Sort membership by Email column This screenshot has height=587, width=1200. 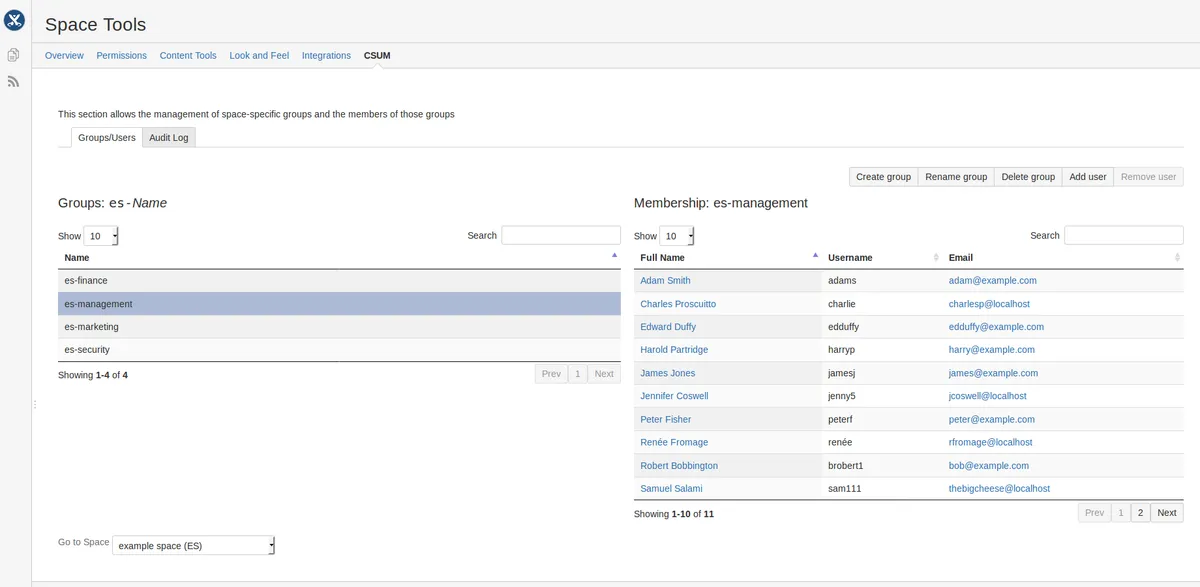click(x=1063, y=258)
